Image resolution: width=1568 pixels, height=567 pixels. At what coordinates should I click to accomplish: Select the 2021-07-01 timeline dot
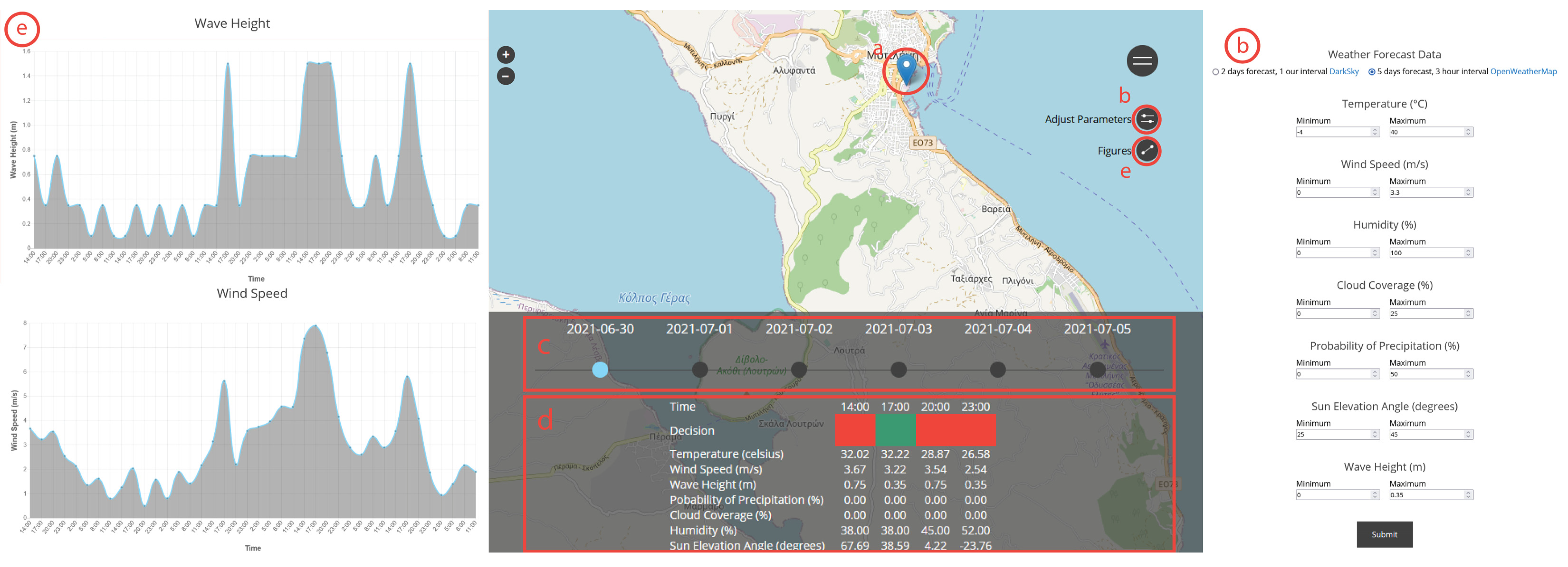[699, 369]
